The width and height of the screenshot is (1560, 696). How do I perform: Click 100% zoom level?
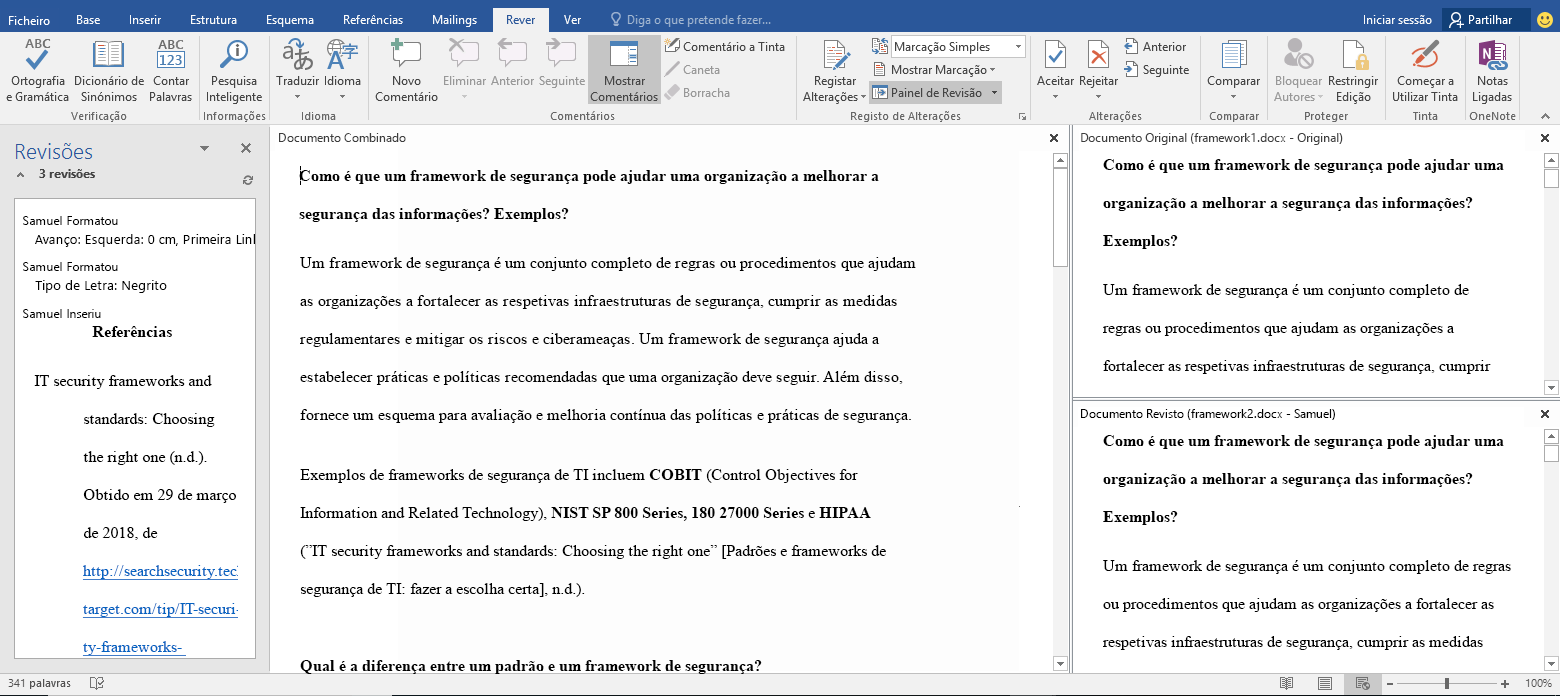tap(1537, 683)
